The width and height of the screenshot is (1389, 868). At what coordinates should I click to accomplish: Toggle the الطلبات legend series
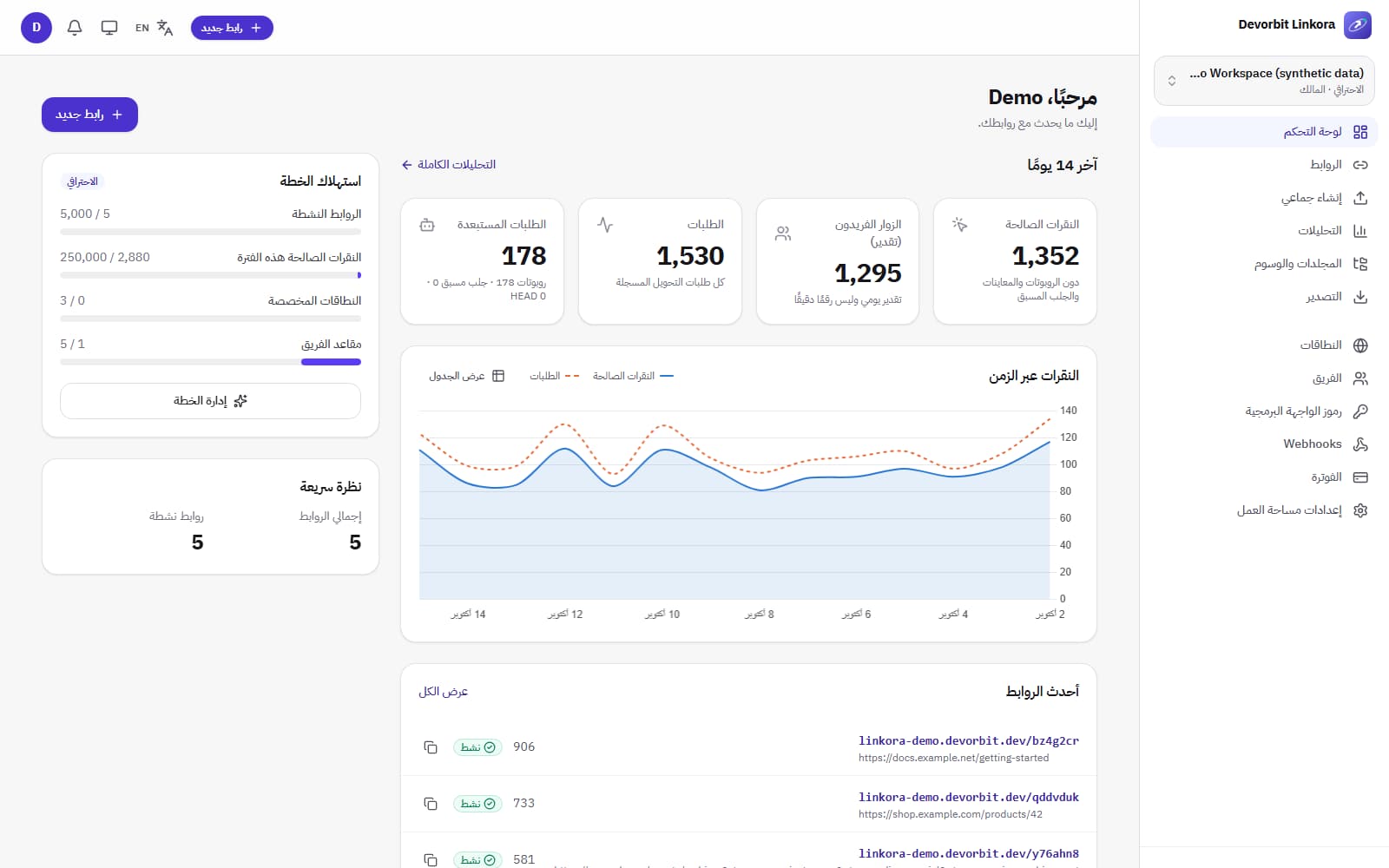point(554,376)
